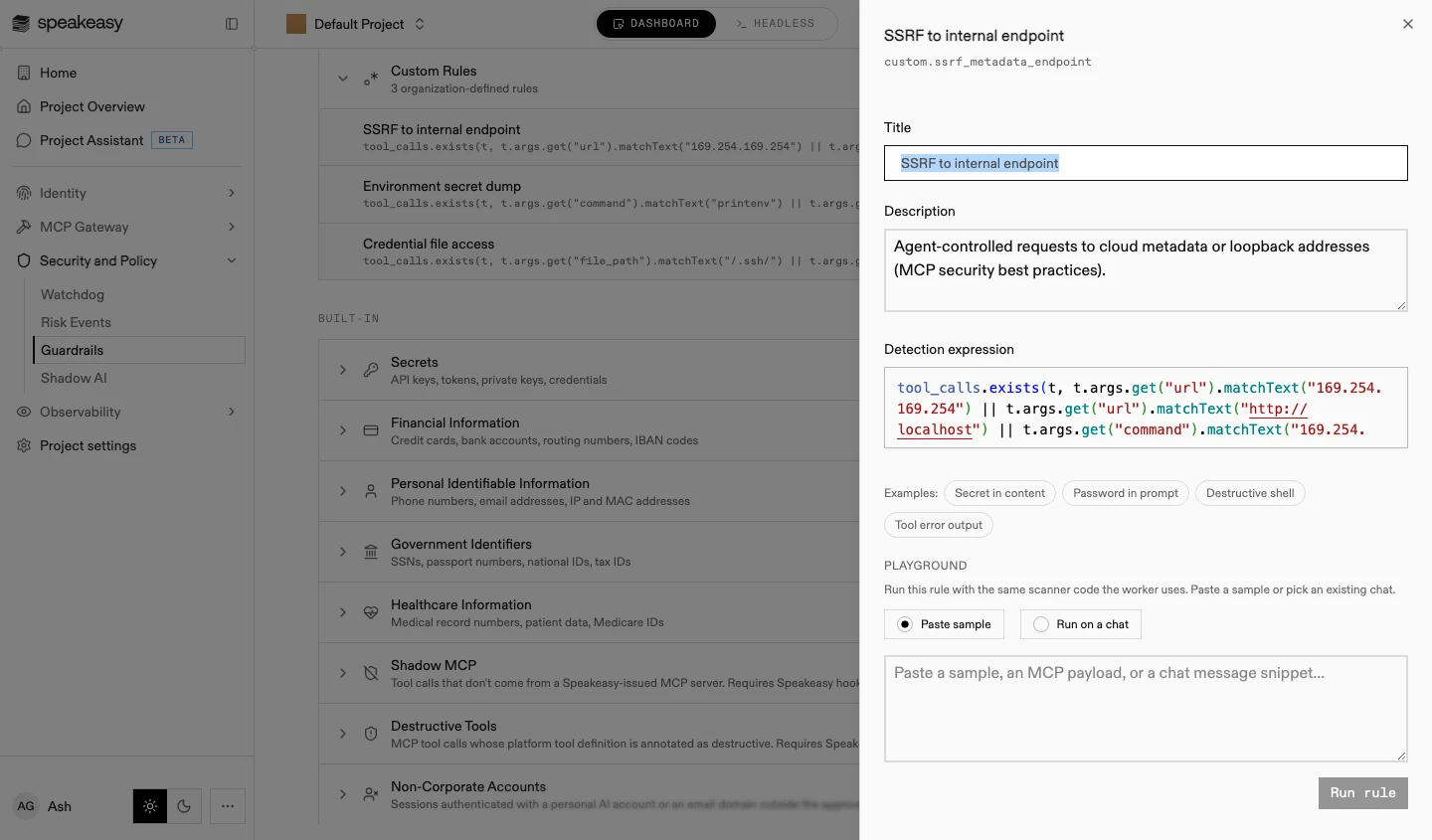The width and height of the screenshot is (1432, 840).
Task: Click the Destructive Tools shield icon
Action: (371, 734)
